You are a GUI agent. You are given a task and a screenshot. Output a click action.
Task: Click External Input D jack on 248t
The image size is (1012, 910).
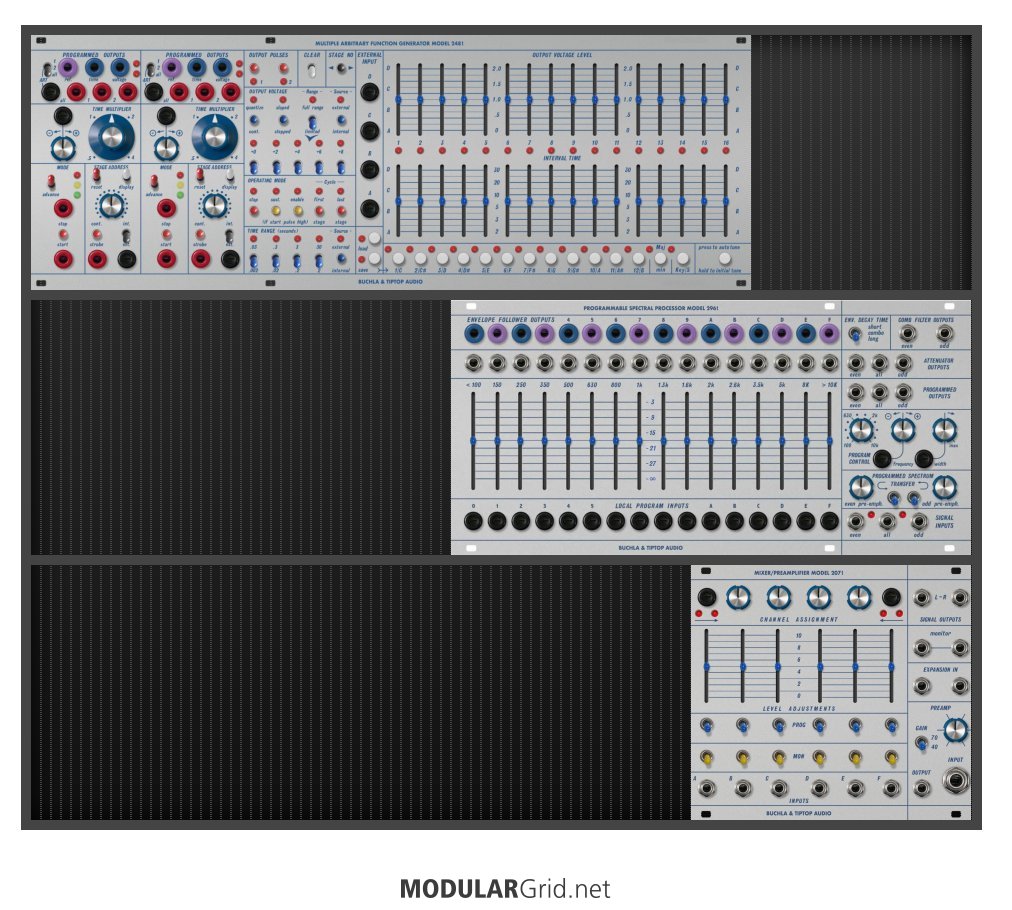tap(369, 92)
